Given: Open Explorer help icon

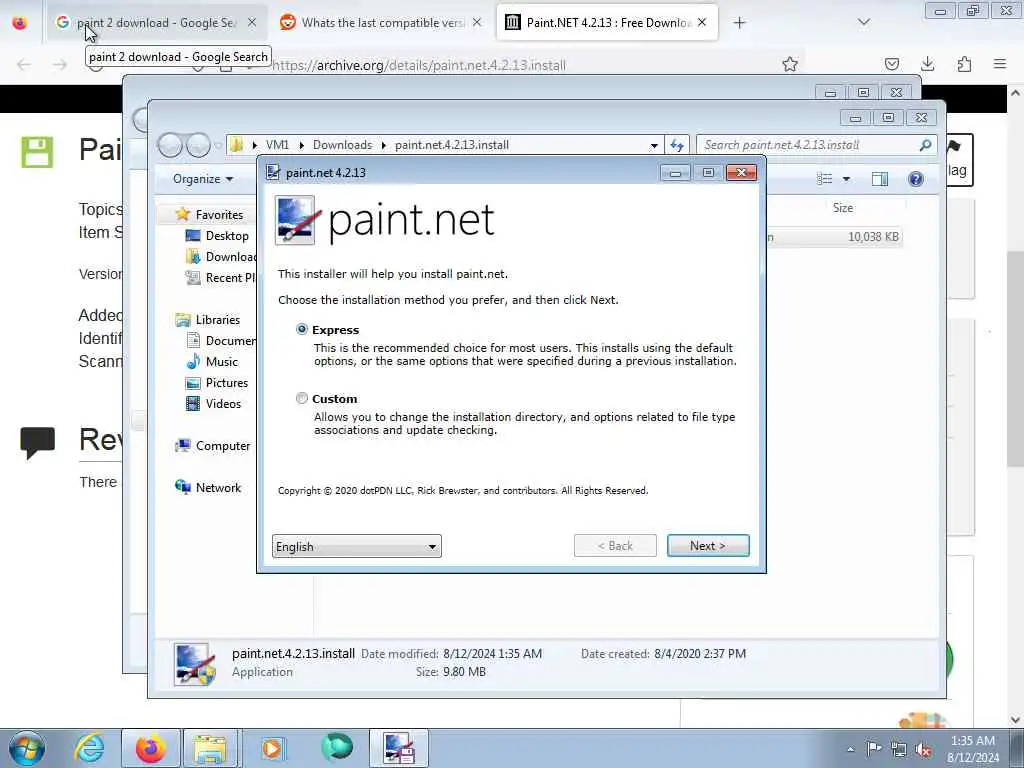Looking at the screenshot, I should 916,179.
